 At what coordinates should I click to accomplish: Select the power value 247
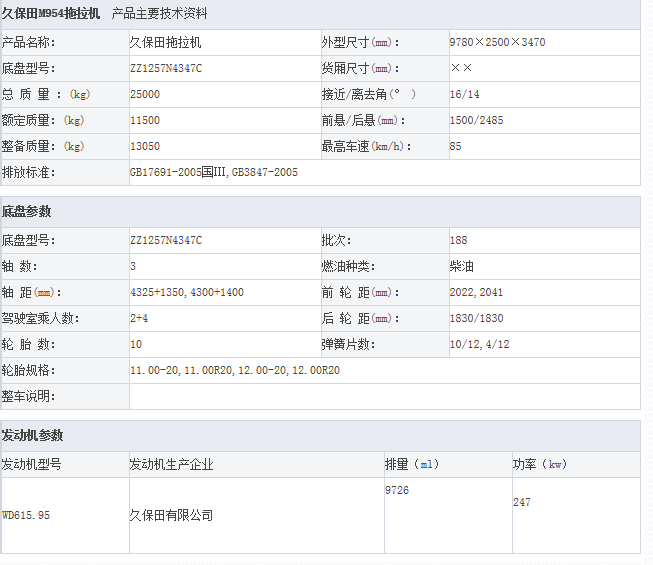(x=522, y=502)
